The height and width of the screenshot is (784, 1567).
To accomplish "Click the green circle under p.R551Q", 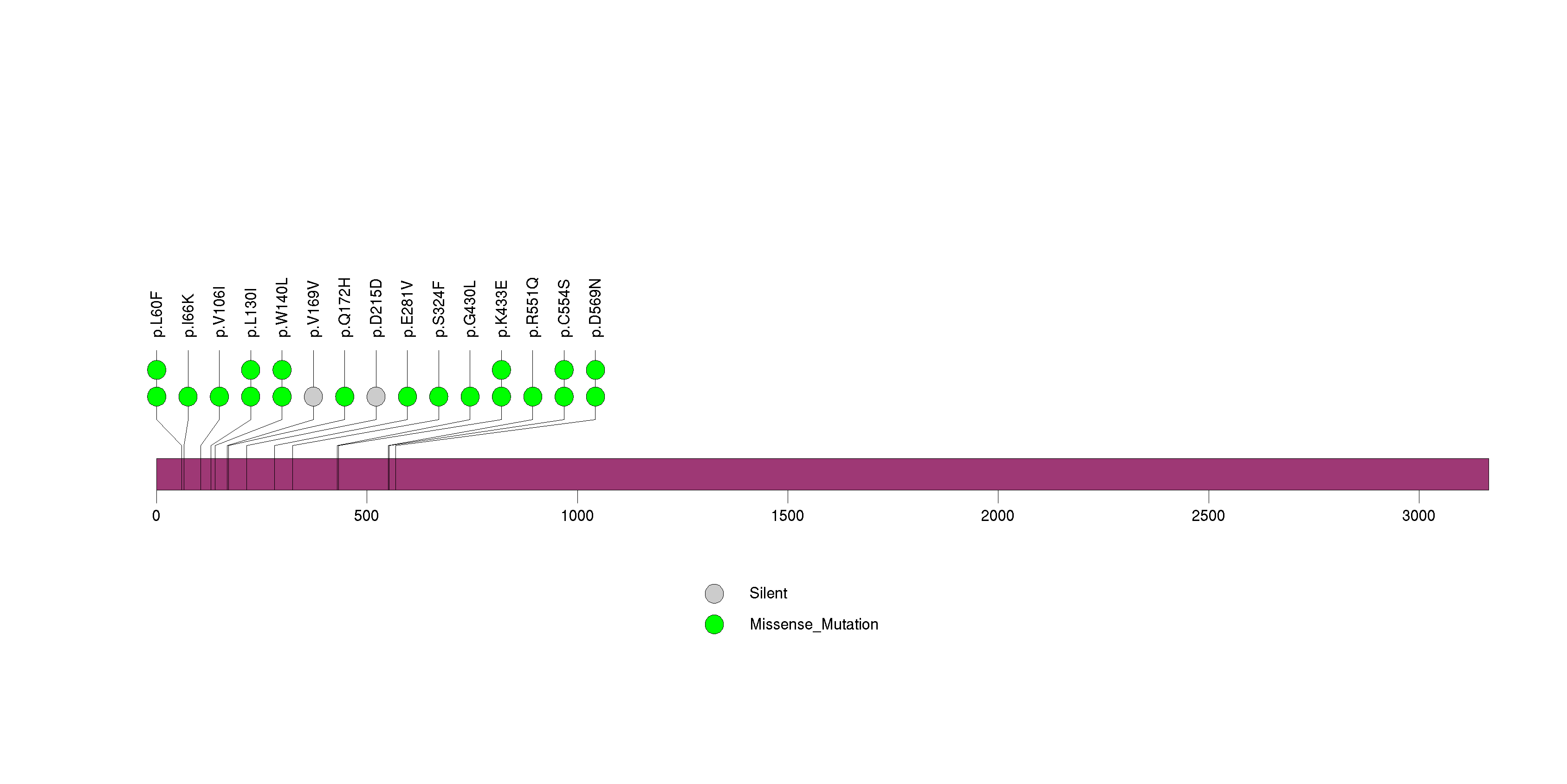I will point(533,397).
